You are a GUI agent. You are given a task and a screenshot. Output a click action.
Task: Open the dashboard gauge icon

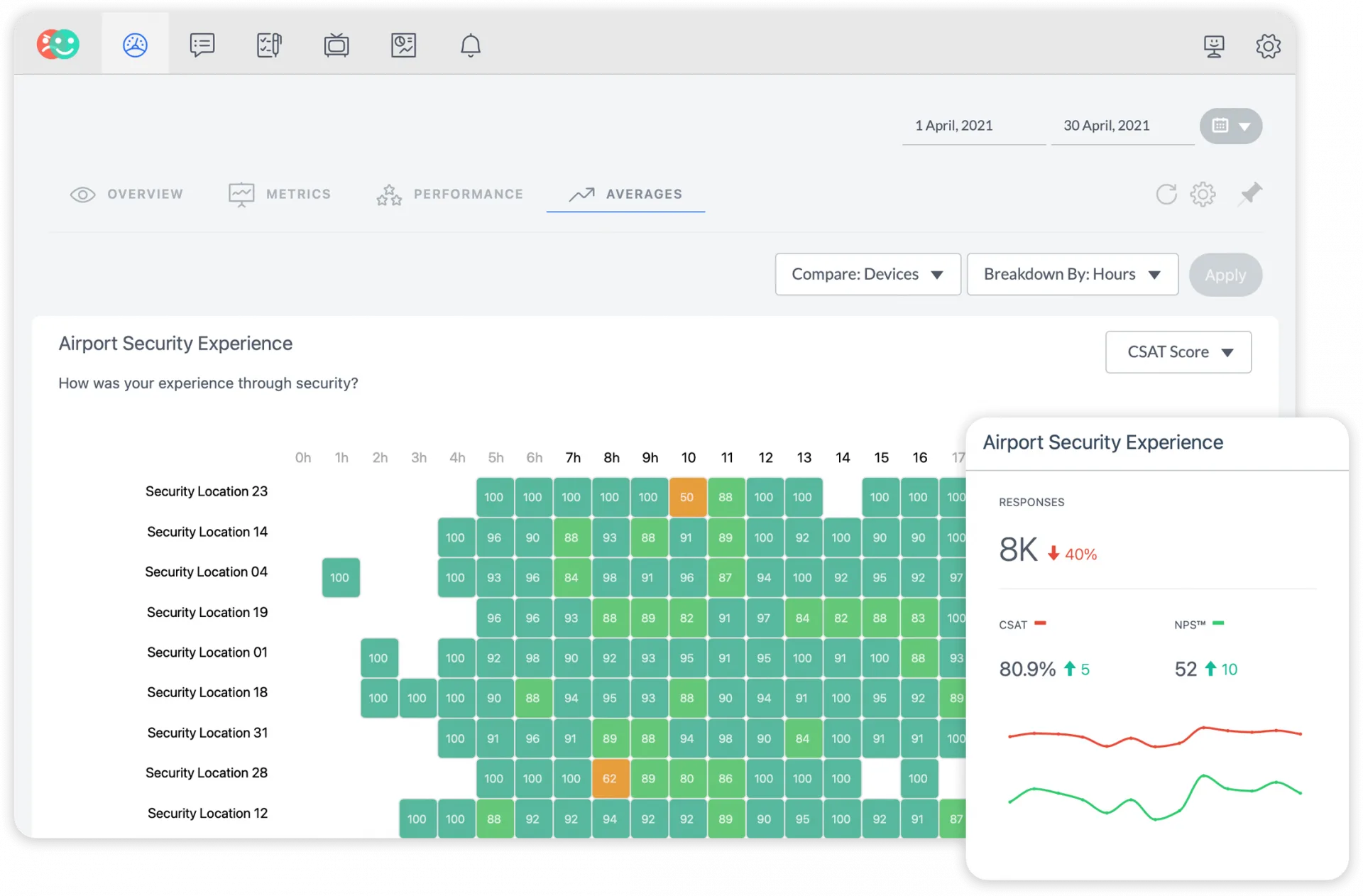coord(135,45)
